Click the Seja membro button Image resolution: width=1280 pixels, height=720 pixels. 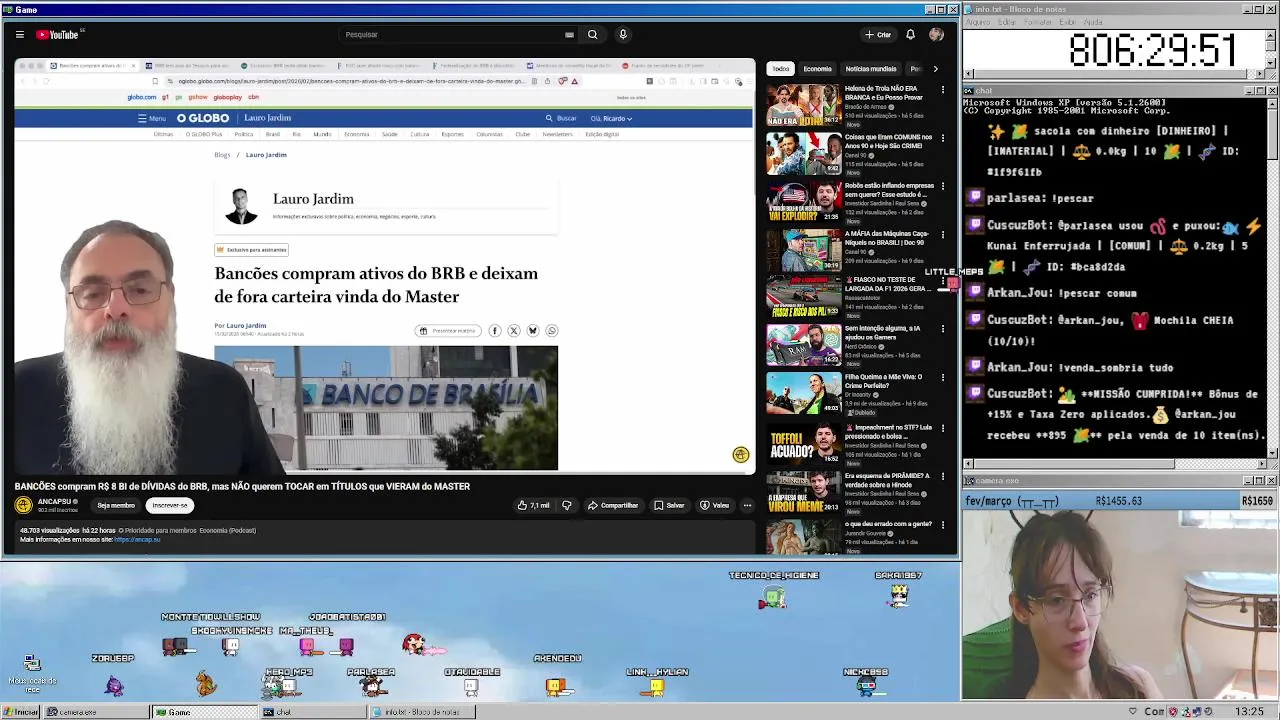(x=116, y=505)
